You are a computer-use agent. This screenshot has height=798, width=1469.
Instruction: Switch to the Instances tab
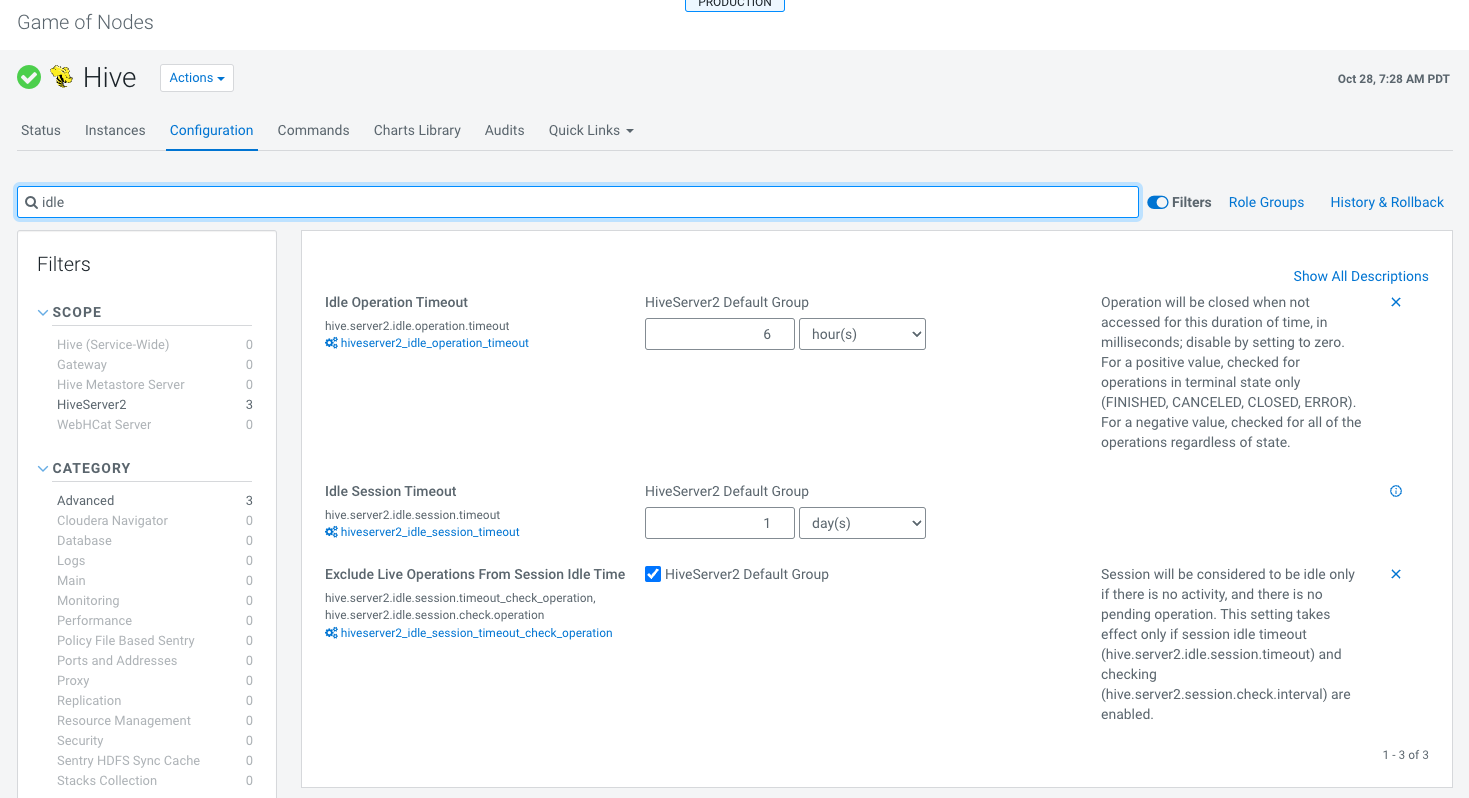(x=114, y=130)
